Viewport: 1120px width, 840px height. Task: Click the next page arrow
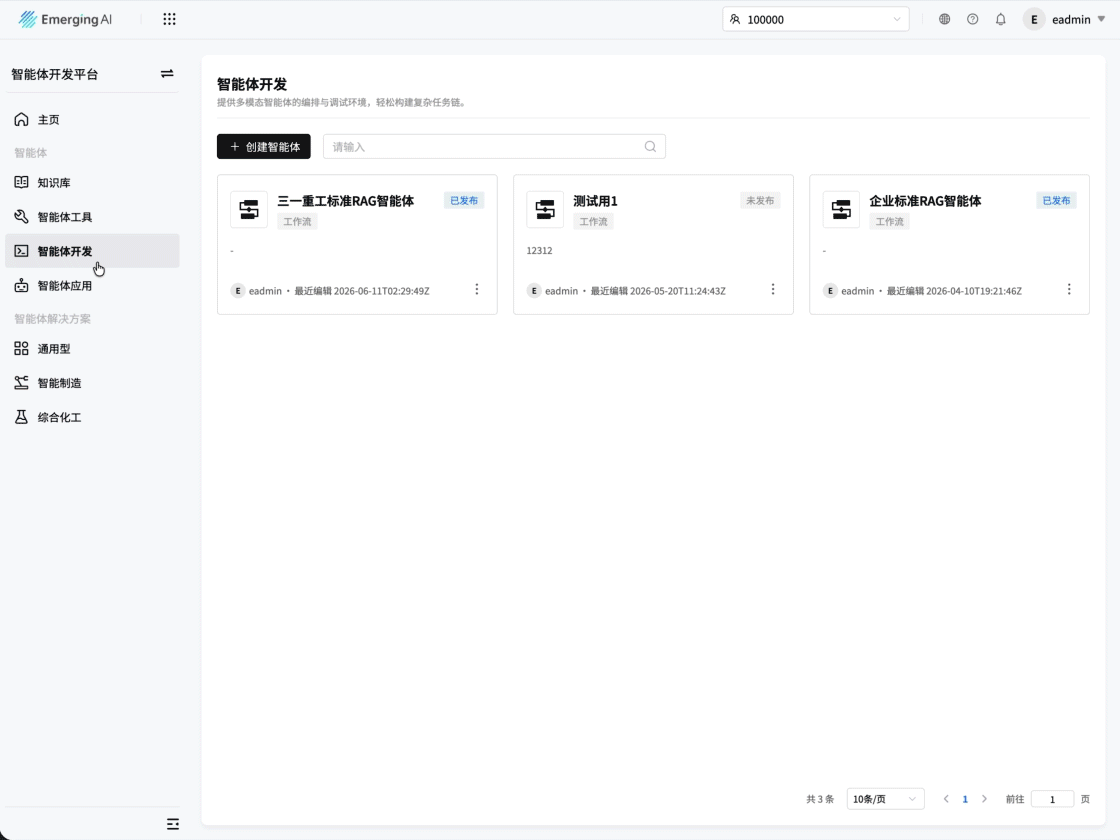point(984,799)
